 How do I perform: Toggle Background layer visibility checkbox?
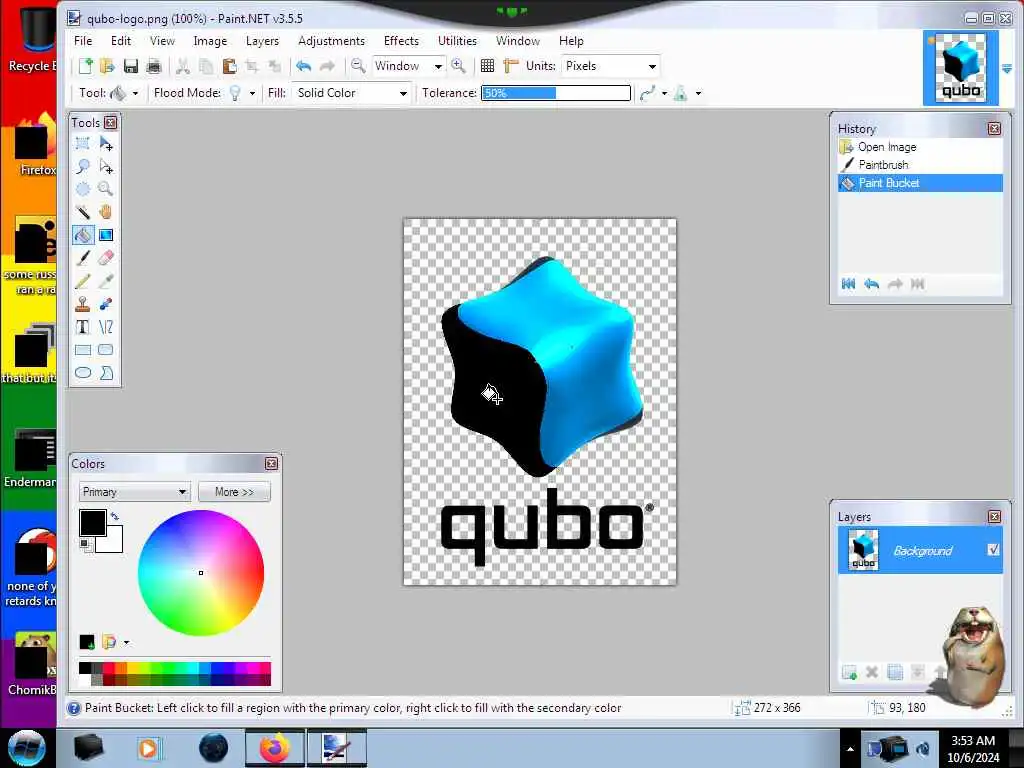pos(993,550)
